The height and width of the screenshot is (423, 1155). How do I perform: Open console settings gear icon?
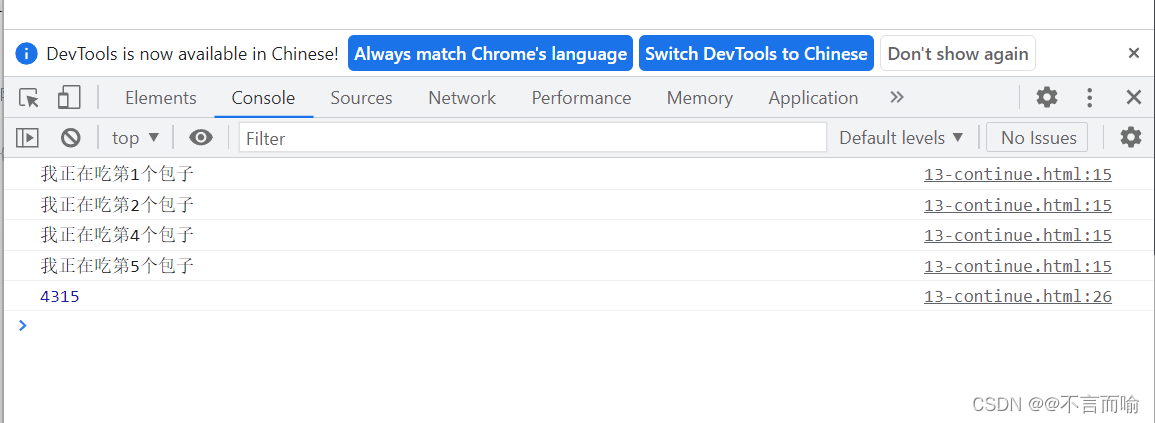[x=1131, y=138]
